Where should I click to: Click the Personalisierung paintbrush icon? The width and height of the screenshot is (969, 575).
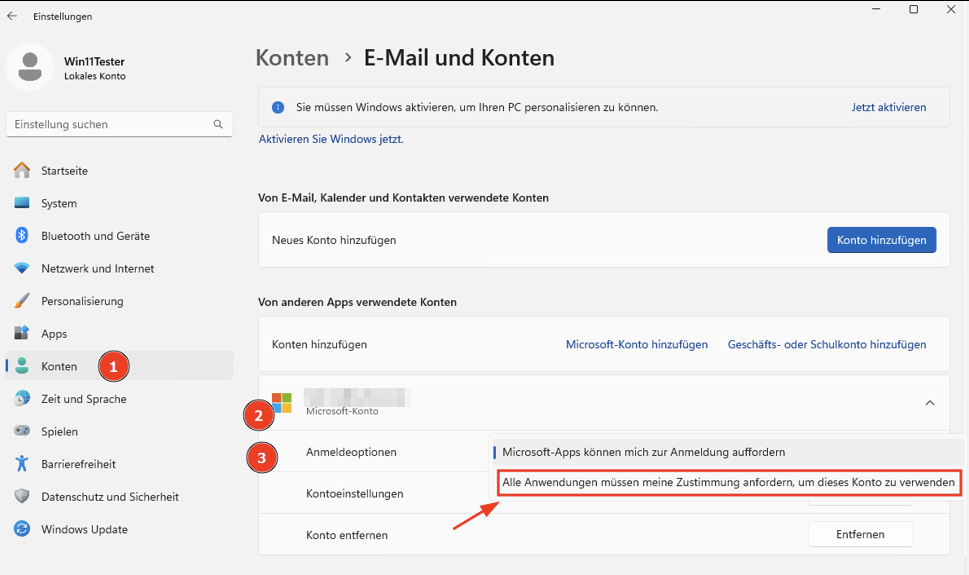click(x=22, y=301)
